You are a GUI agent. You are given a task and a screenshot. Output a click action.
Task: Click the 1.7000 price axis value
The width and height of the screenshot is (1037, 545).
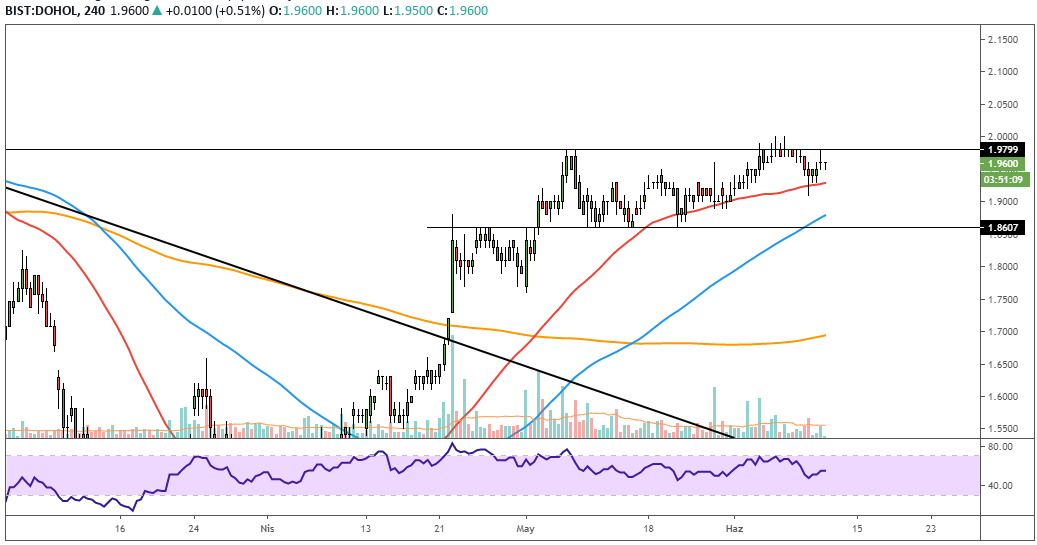[1003, 331]
